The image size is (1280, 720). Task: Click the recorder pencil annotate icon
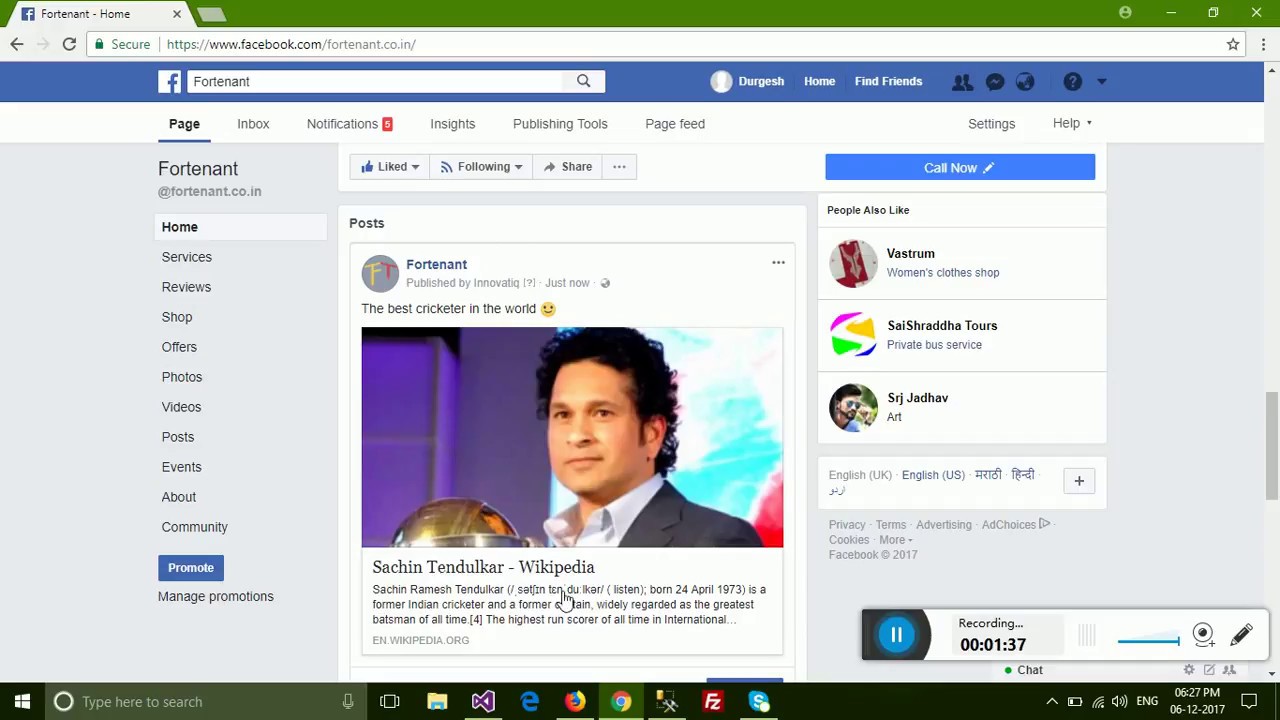tap(1242, 635)
